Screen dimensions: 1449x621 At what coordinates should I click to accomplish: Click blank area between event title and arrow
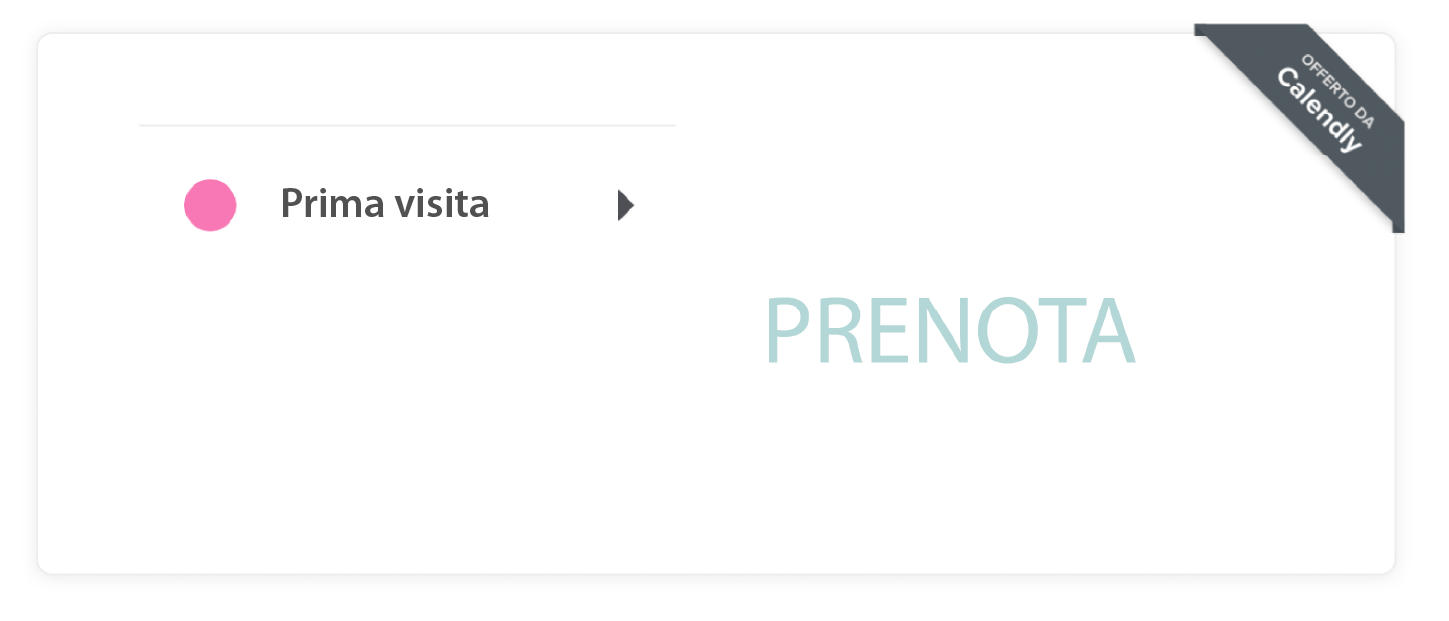[x=553, y=205]
